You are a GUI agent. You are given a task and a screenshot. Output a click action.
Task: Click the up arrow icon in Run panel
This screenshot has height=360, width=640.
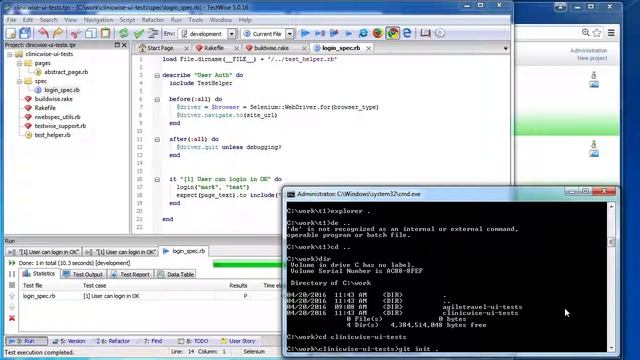12,296
